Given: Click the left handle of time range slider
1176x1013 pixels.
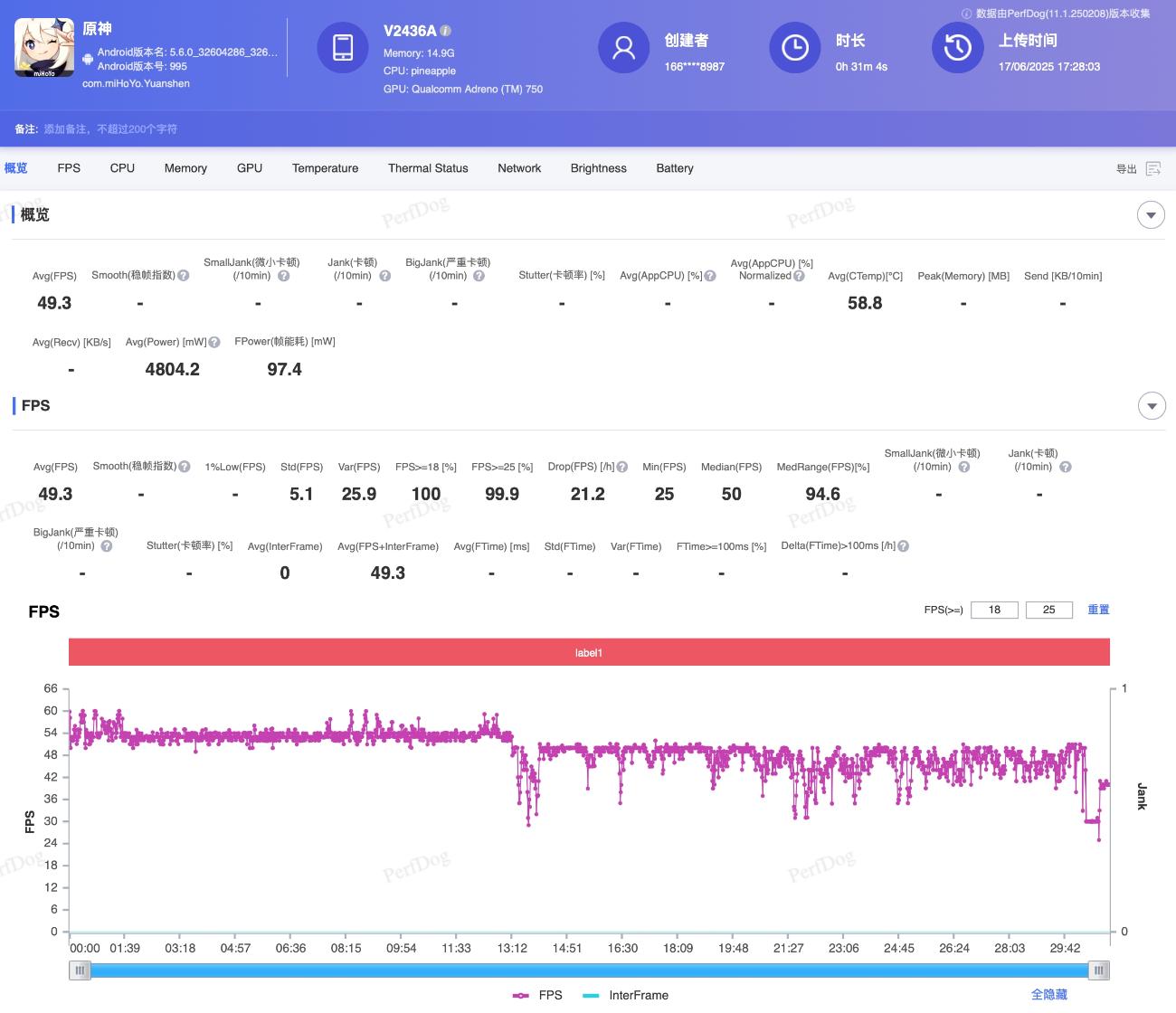Looking at the screenshot, I should coord(81,970).
